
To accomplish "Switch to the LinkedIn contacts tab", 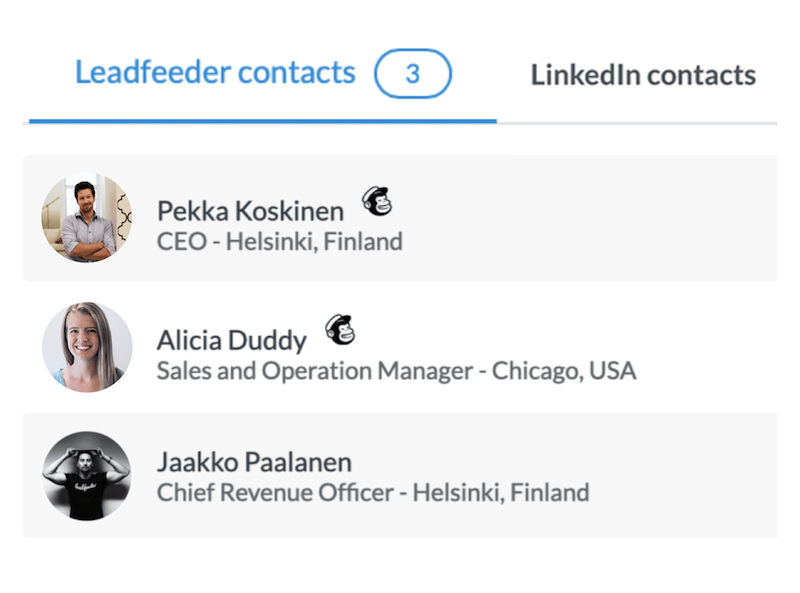I will coord(645,74).
